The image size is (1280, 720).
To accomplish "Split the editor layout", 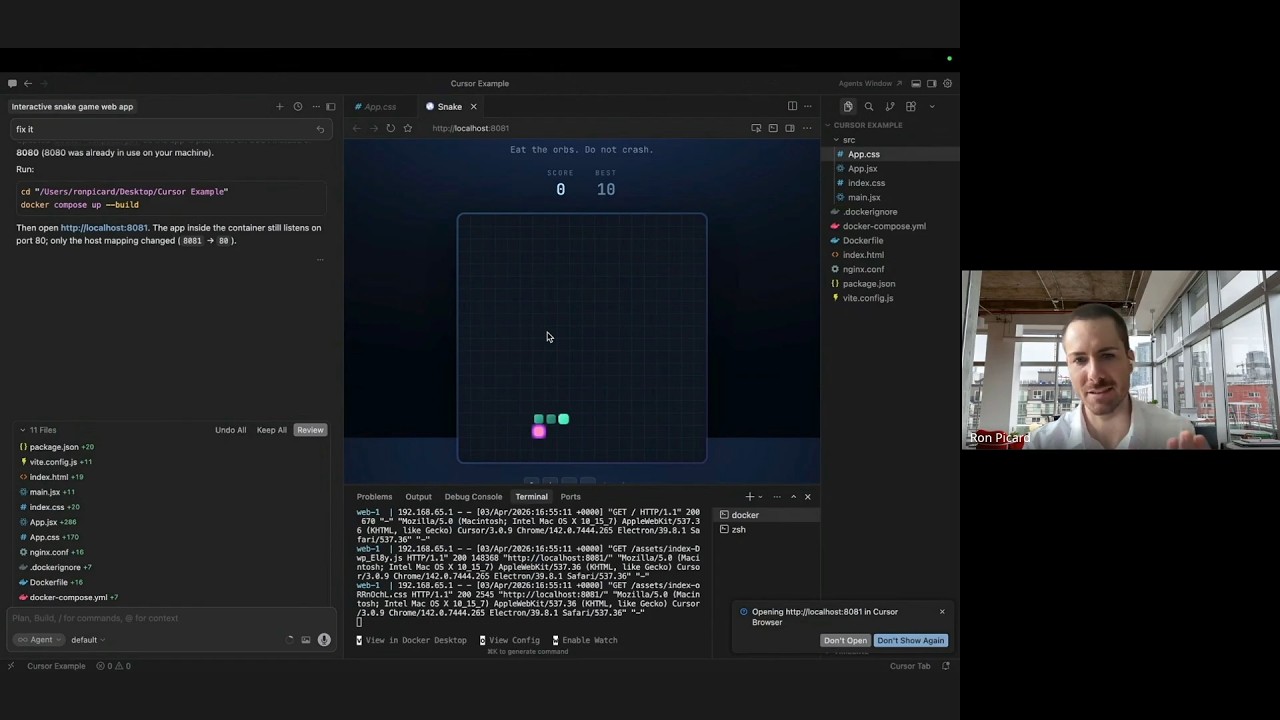I will (x=792, y=107).
